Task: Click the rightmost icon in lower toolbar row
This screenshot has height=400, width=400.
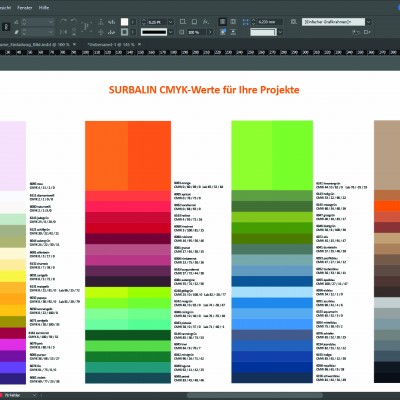Action: (367, 32)
